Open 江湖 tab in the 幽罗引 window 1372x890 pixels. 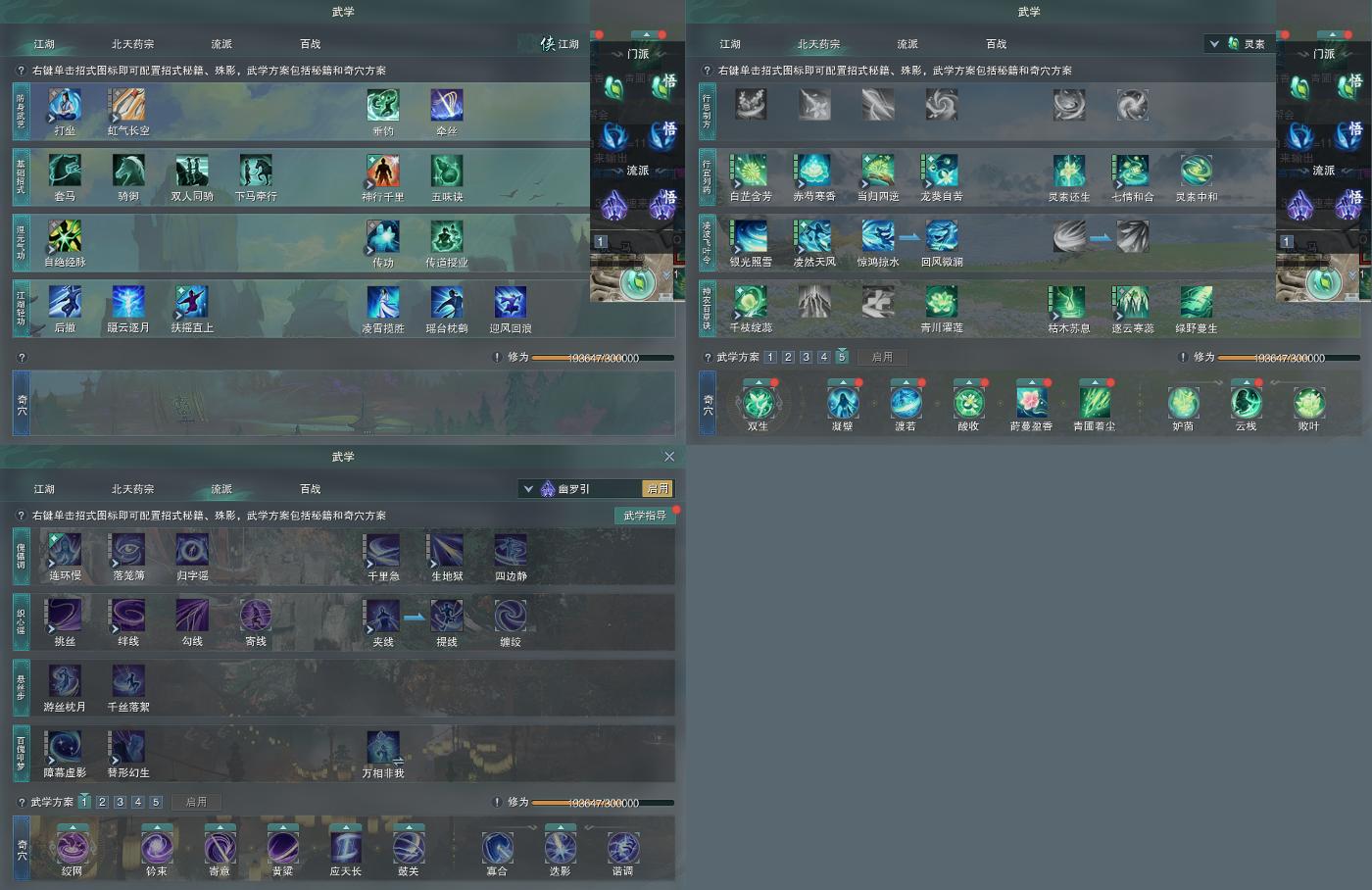[x=44, y=488]
